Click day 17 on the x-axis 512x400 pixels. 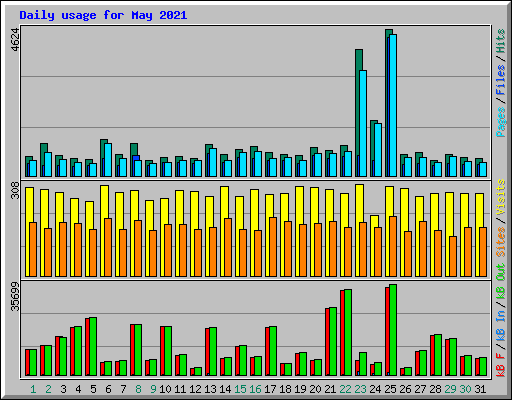coord(270,389)
